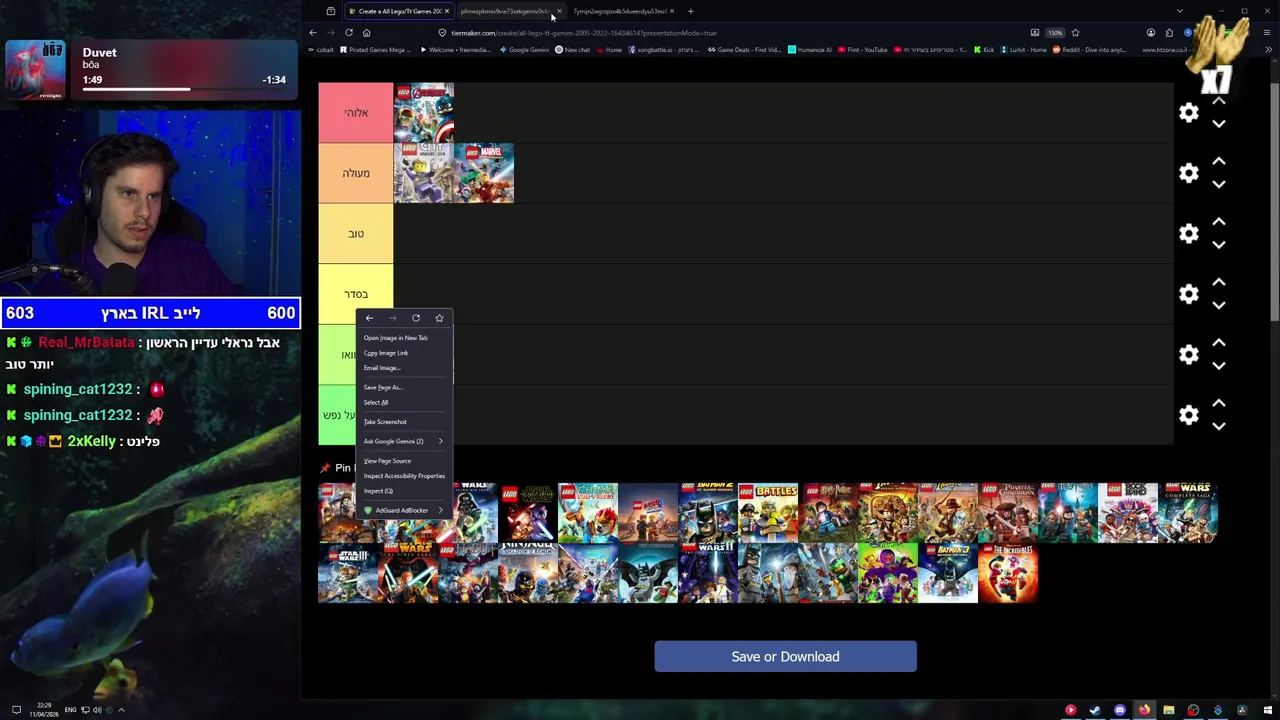The height and width of the screenshot is (720, 1280).
Task: Click the Save or Download button
Action: tap(785, 656)
